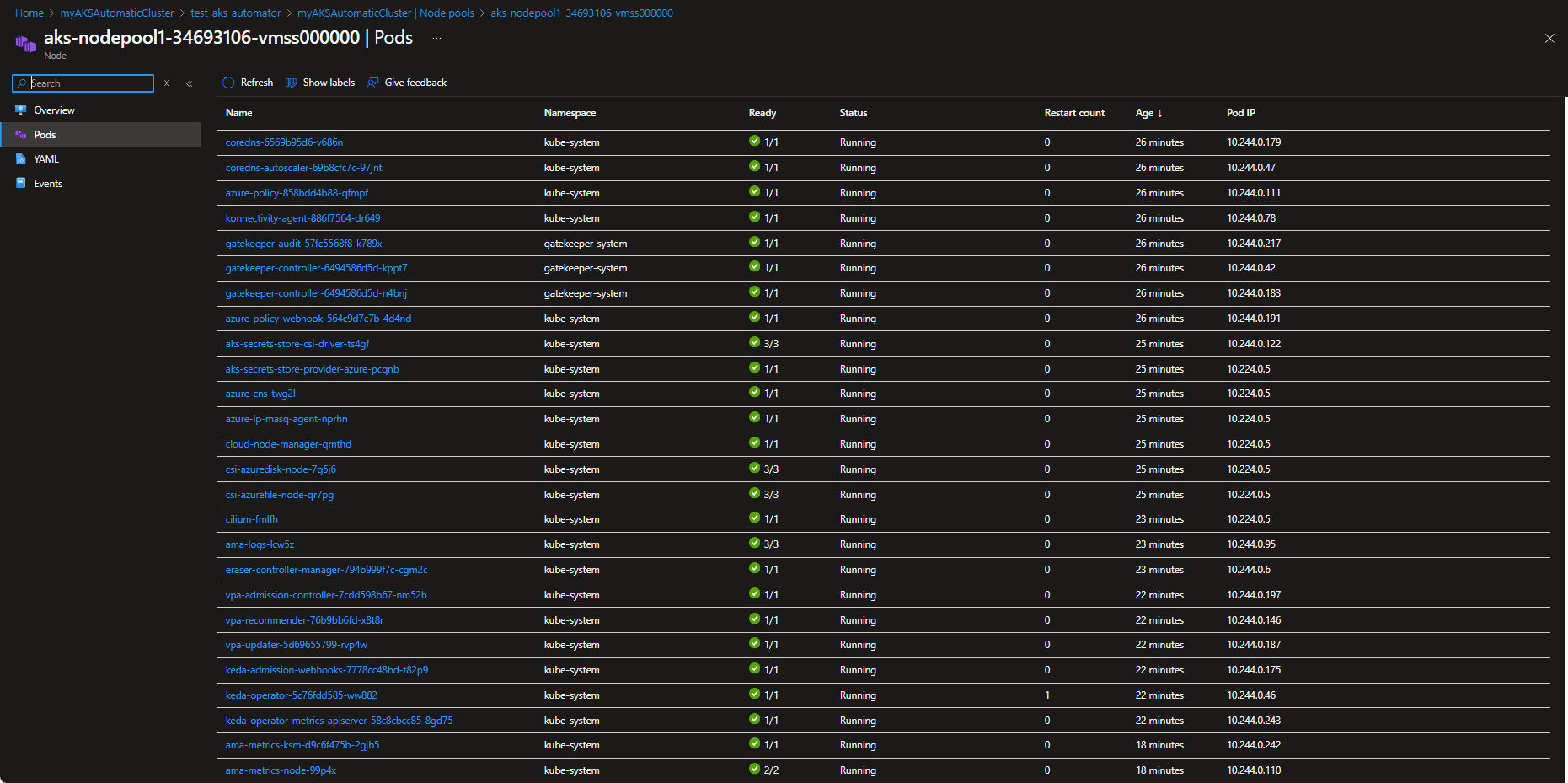Click green ready icon for azure-cns-twg2l
The image size is (1568, 783).
[x=754, y=393]
